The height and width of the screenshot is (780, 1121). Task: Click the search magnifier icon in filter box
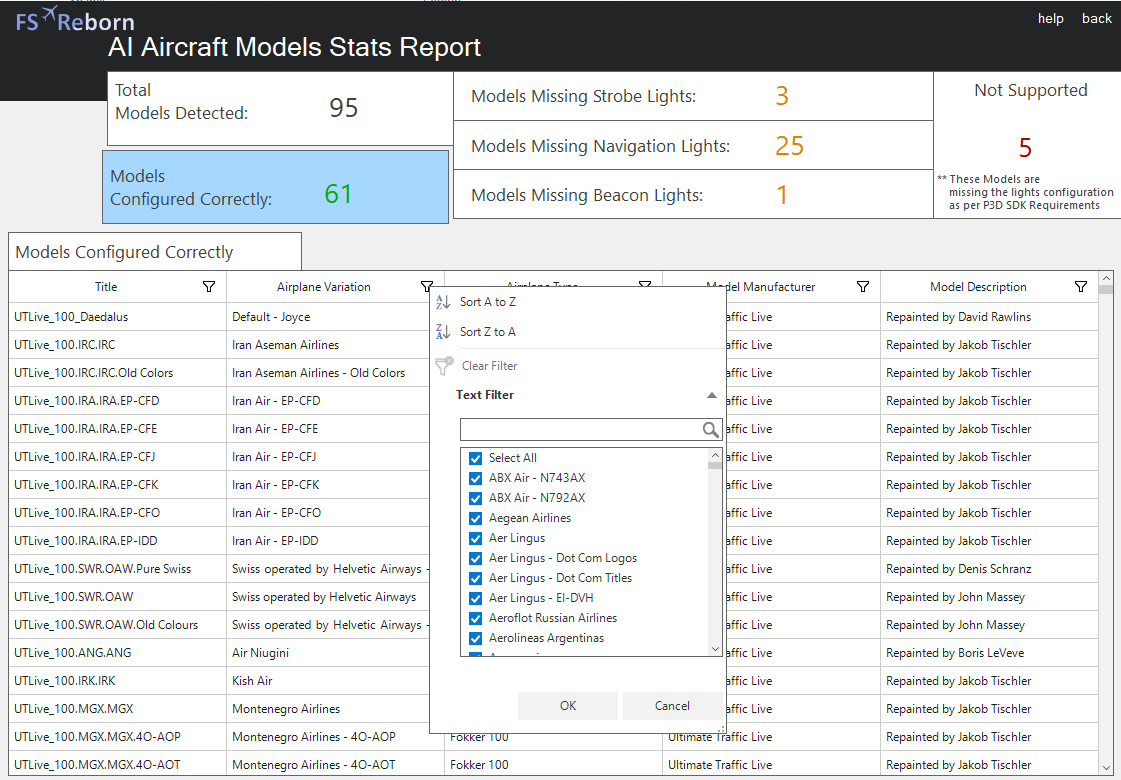pos(710,430)
